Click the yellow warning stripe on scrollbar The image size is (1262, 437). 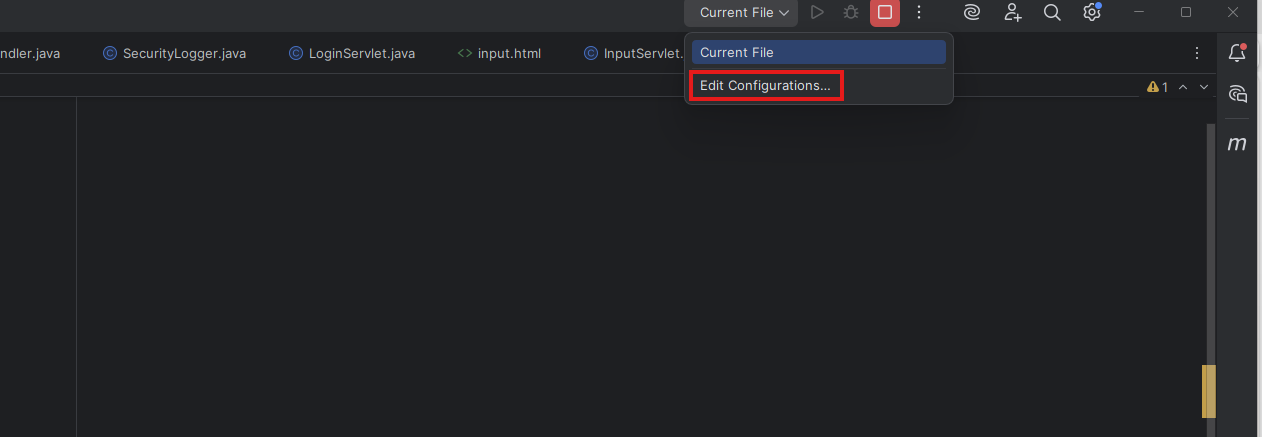(x=1208, y=391)
